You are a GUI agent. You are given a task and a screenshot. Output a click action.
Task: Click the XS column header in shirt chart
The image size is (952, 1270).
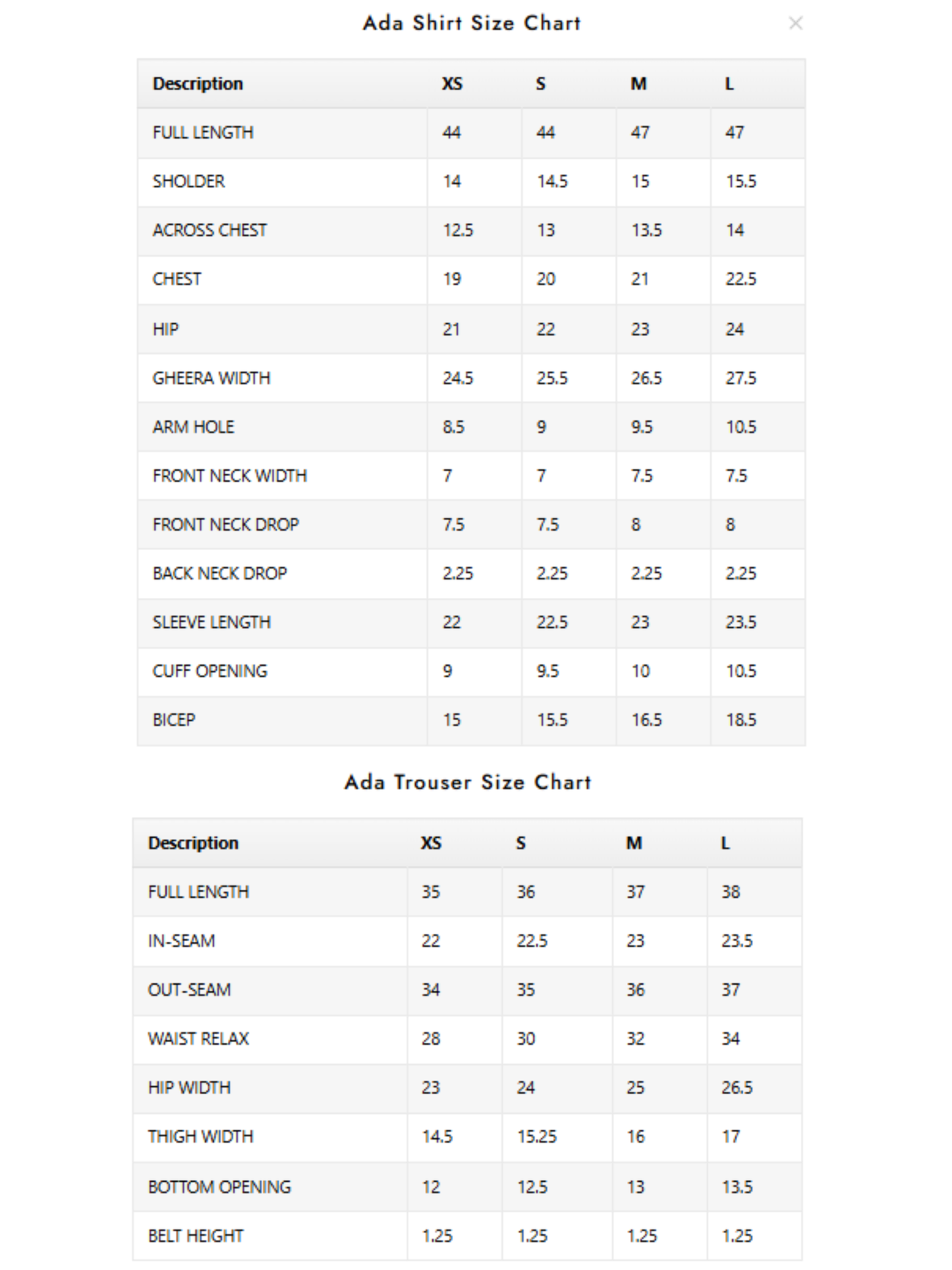pos(452,84)
